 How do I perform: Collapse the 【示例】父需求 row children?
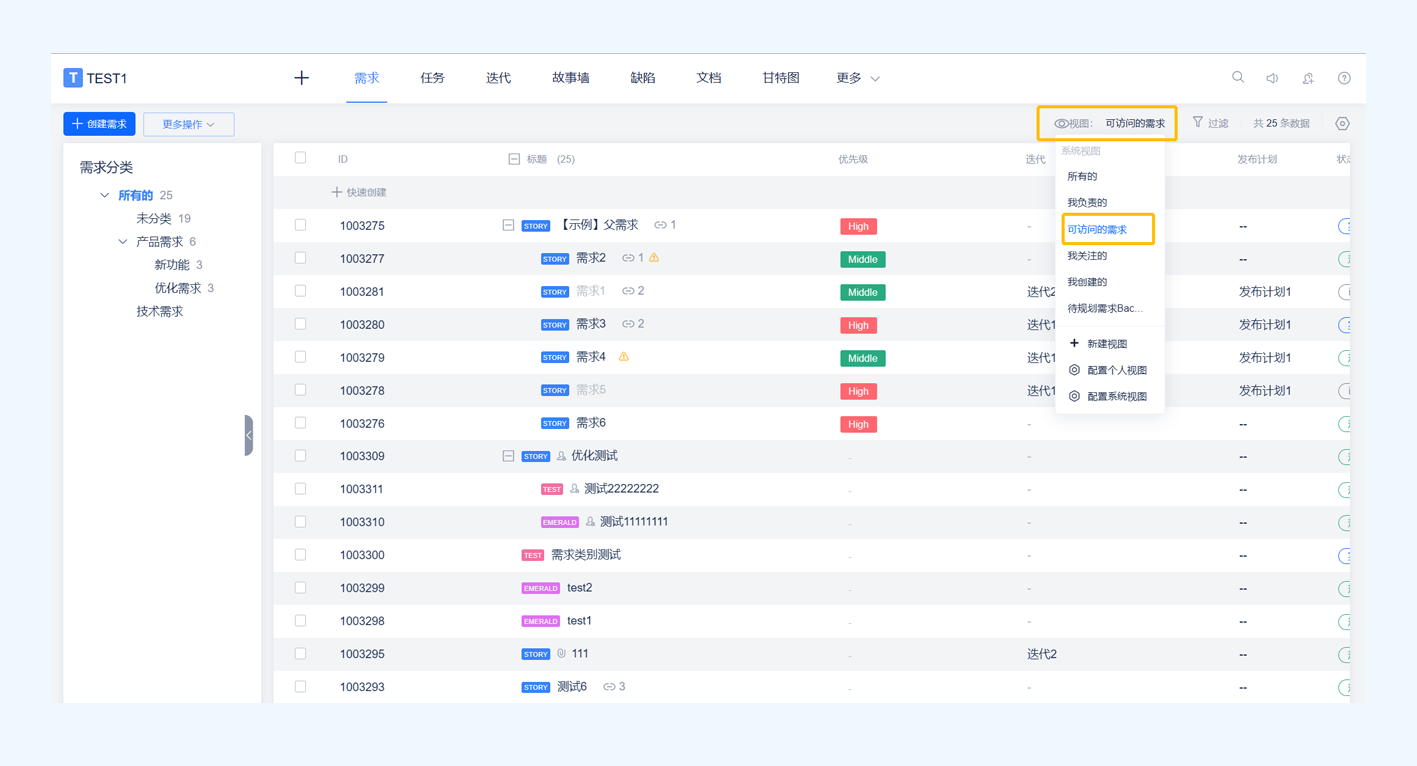tap(508, 225)
